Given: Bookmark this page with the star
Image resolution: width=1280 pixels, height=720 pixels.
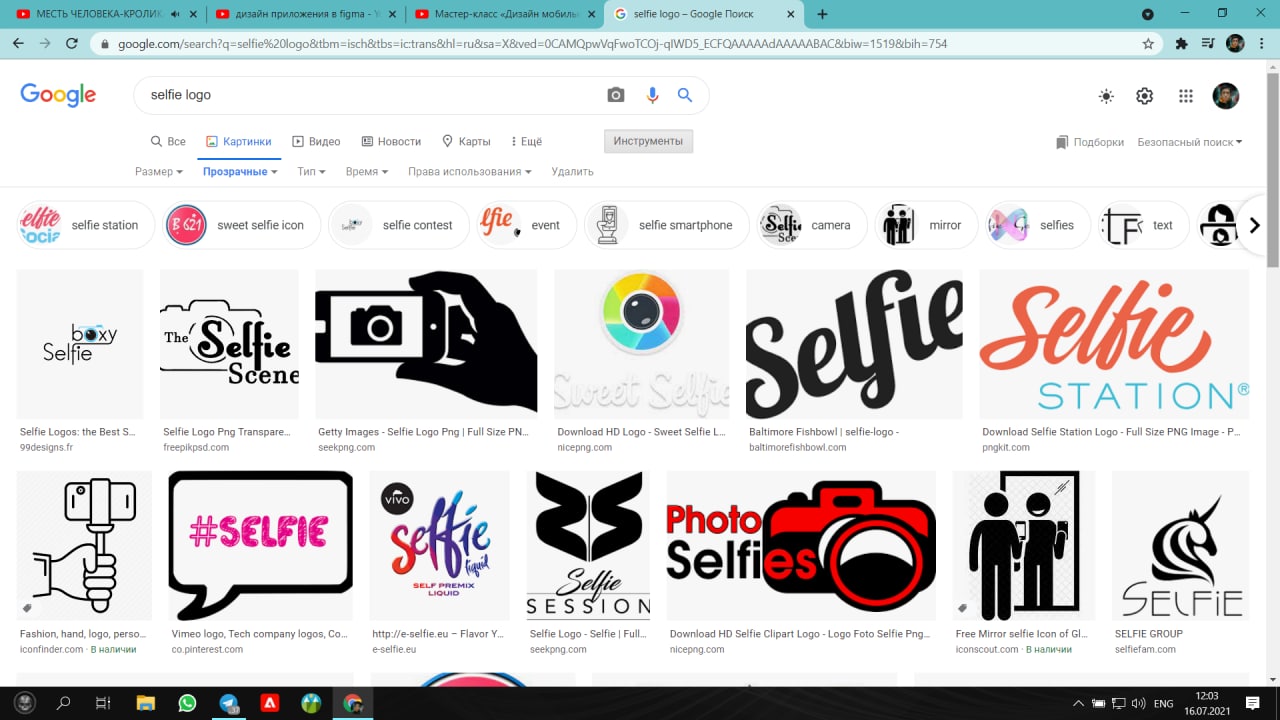Looking at the screenshot, I should tap(1148, 44).
